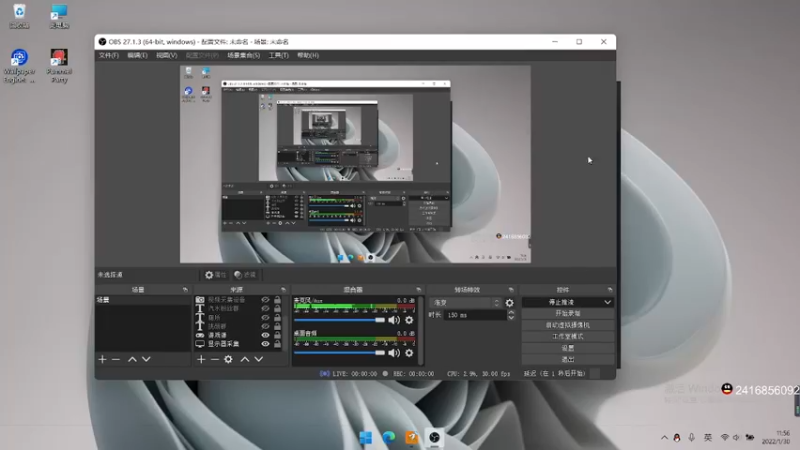Move scene up in Scenes panel
800x450 pixels.
pos(132,359)
